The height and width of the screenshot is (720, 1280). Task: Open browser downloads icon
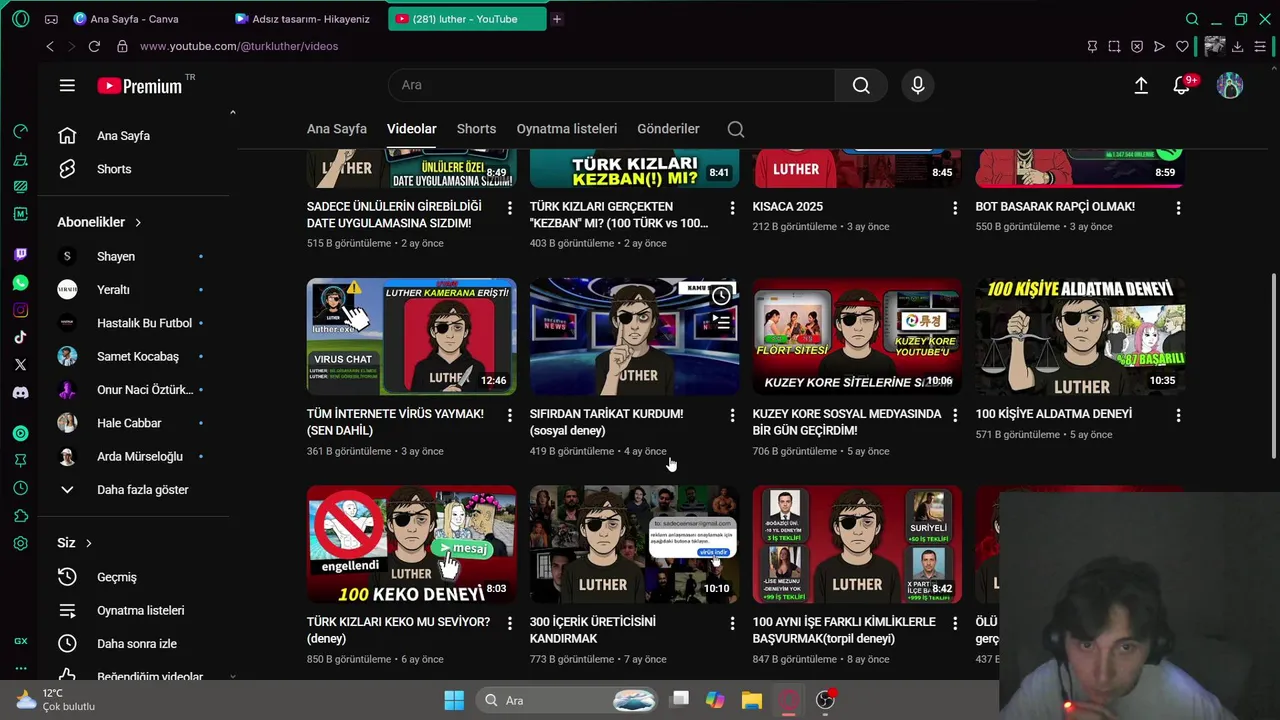coord(1237,46)
